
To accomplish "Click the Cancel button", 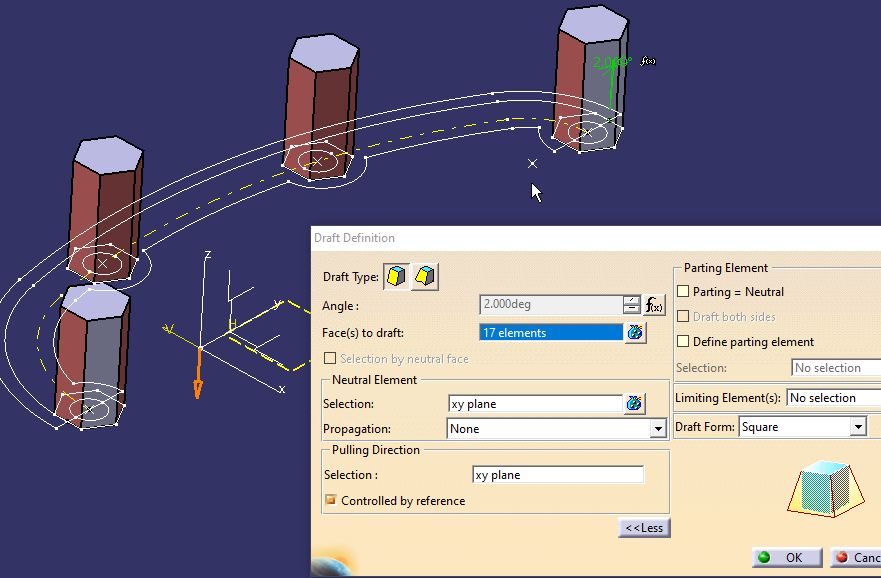I will [857, 558].
